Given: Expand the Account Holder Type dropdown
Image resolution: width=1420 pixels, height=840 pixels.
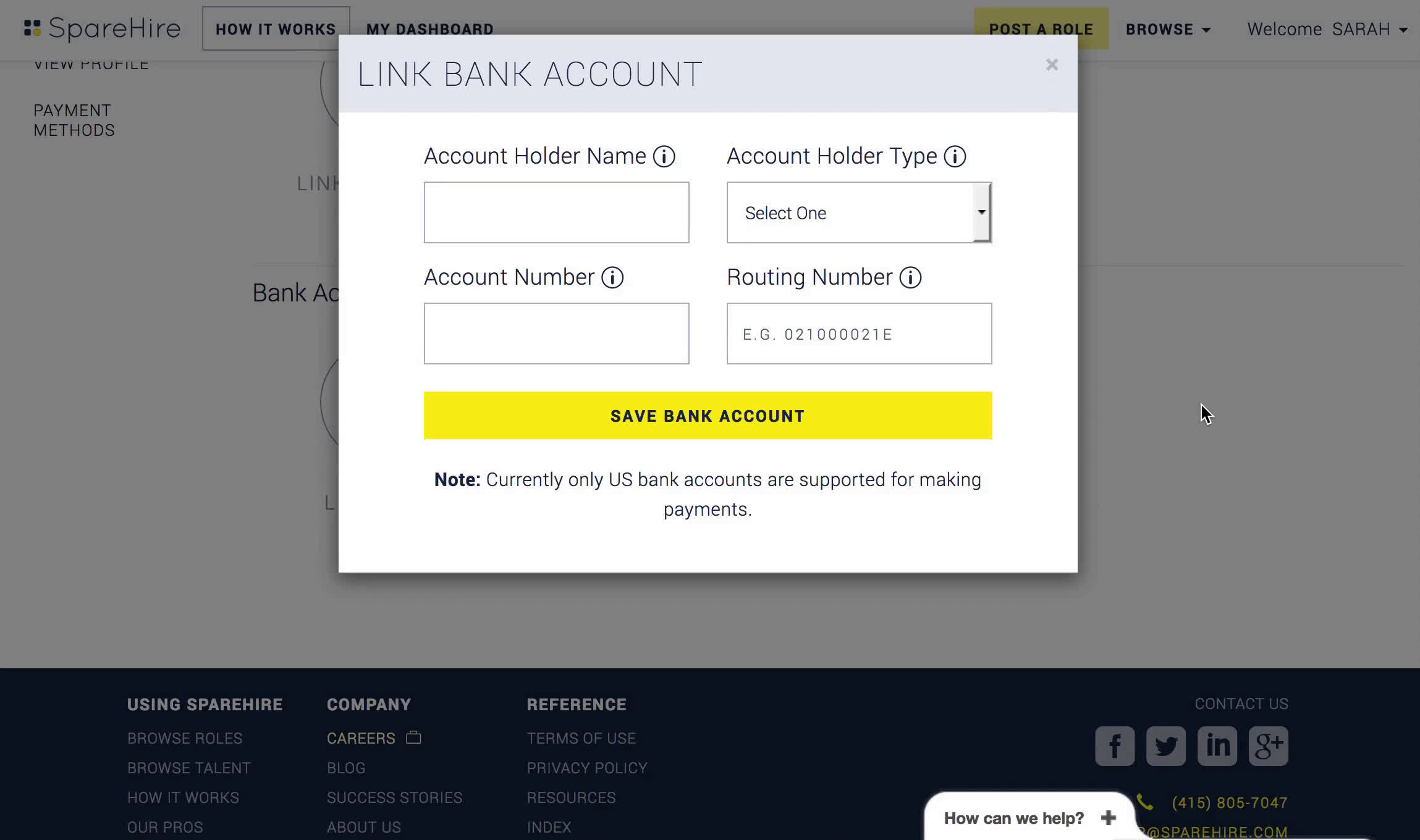Looking at the screenshot, I should coord(859,212).
